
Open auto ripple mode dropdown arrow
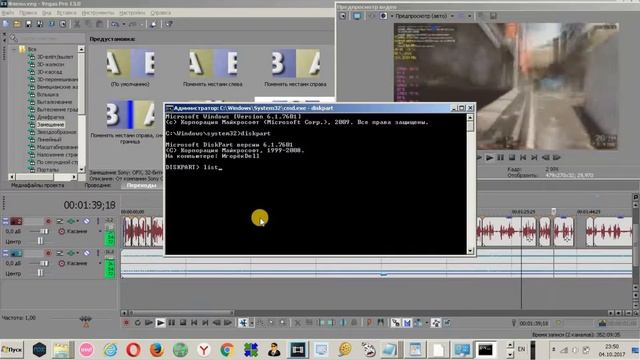coord(427,323)
